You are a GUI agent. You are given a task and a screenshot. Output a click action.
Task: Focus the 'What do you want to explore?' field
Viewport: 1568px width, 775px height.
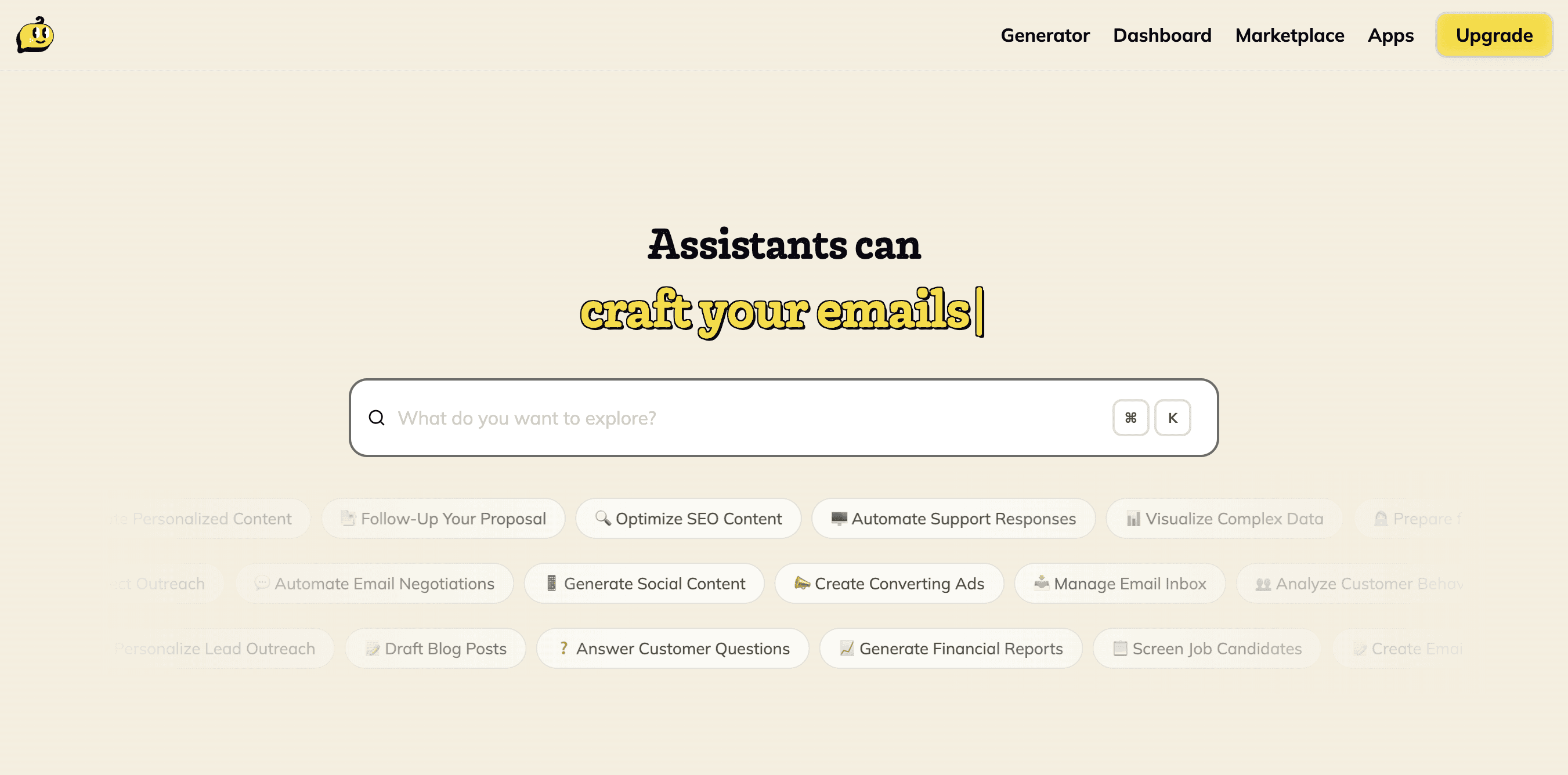pyautogui.click(x=731, y=418)
